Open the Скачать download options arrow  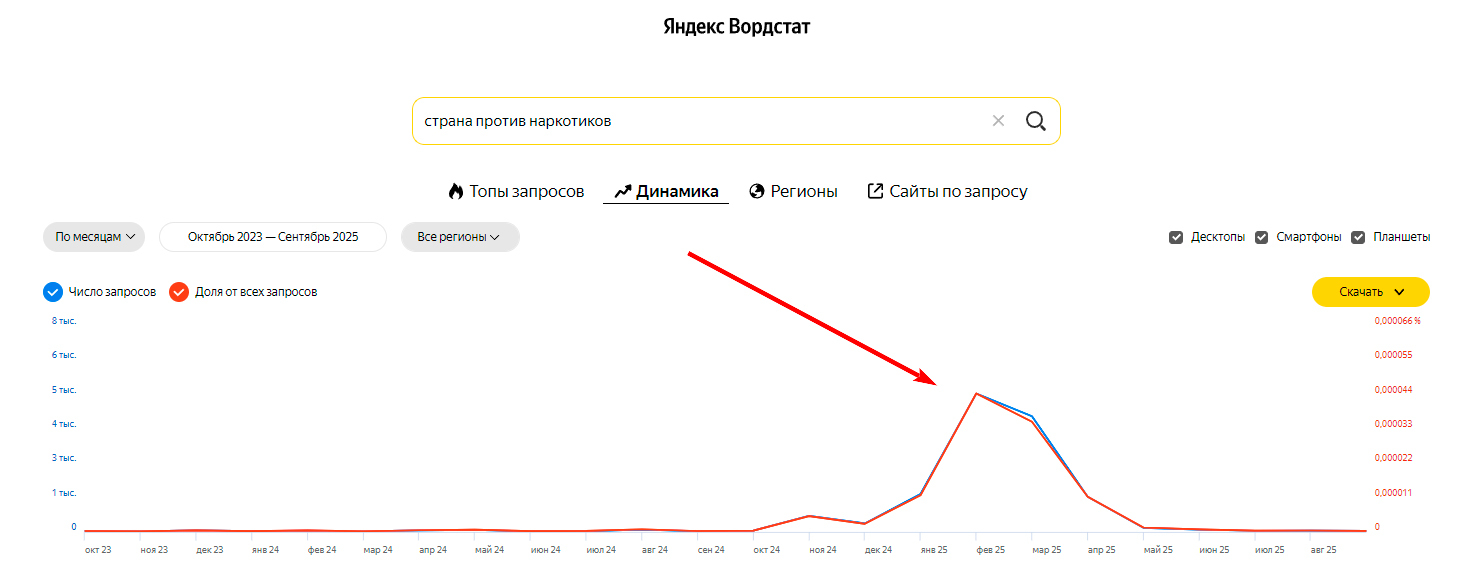pyautogui.click(x=1400, y=292)
